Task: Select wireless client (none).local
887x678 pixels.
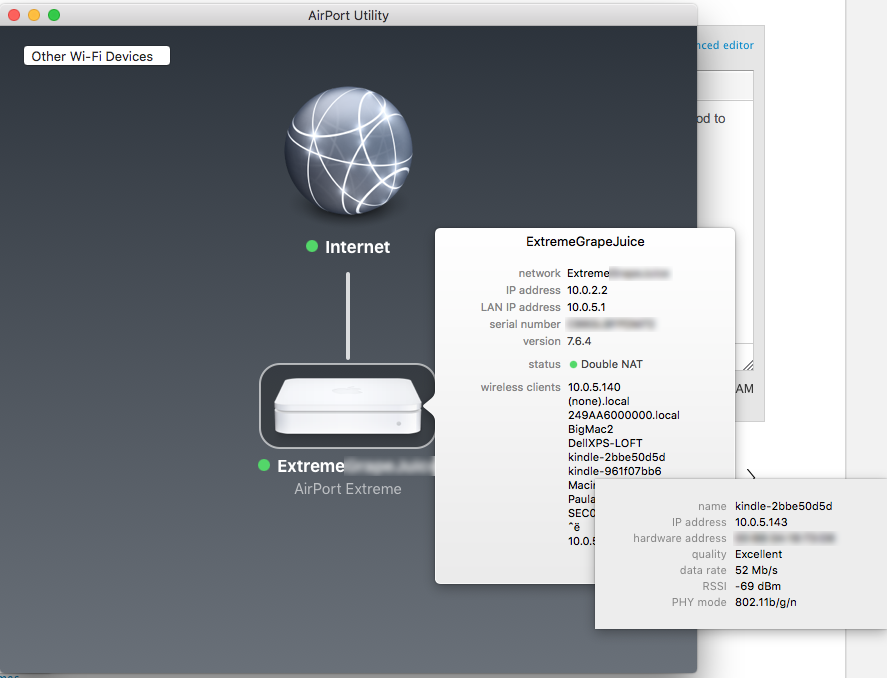Action: point(598,401)
